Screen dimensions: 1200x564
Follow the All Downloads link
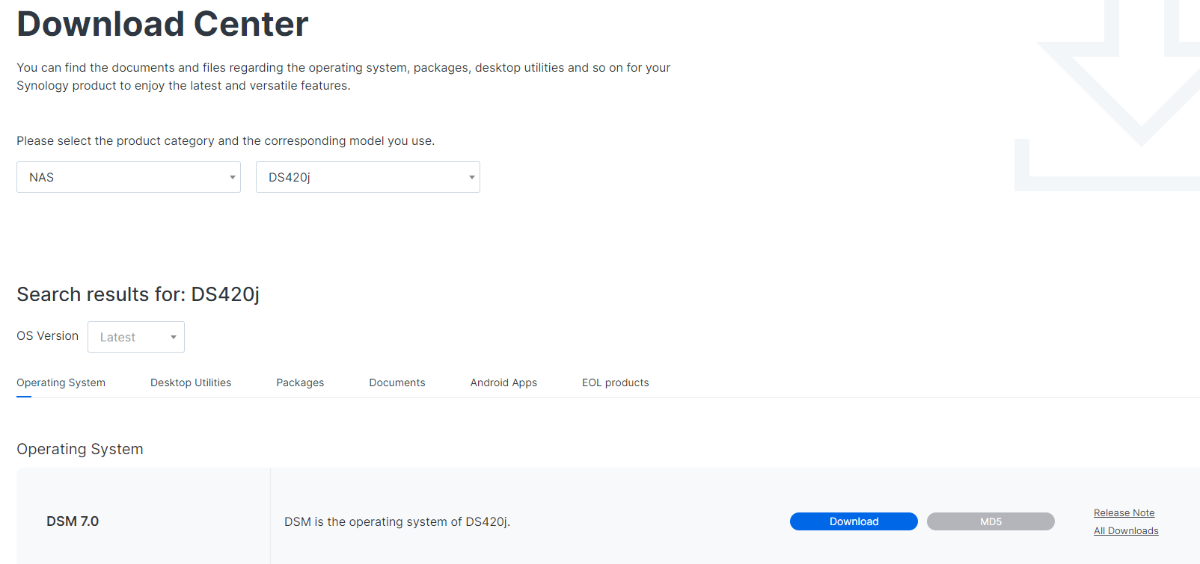pyautogui.click(x=1126, y=531)
